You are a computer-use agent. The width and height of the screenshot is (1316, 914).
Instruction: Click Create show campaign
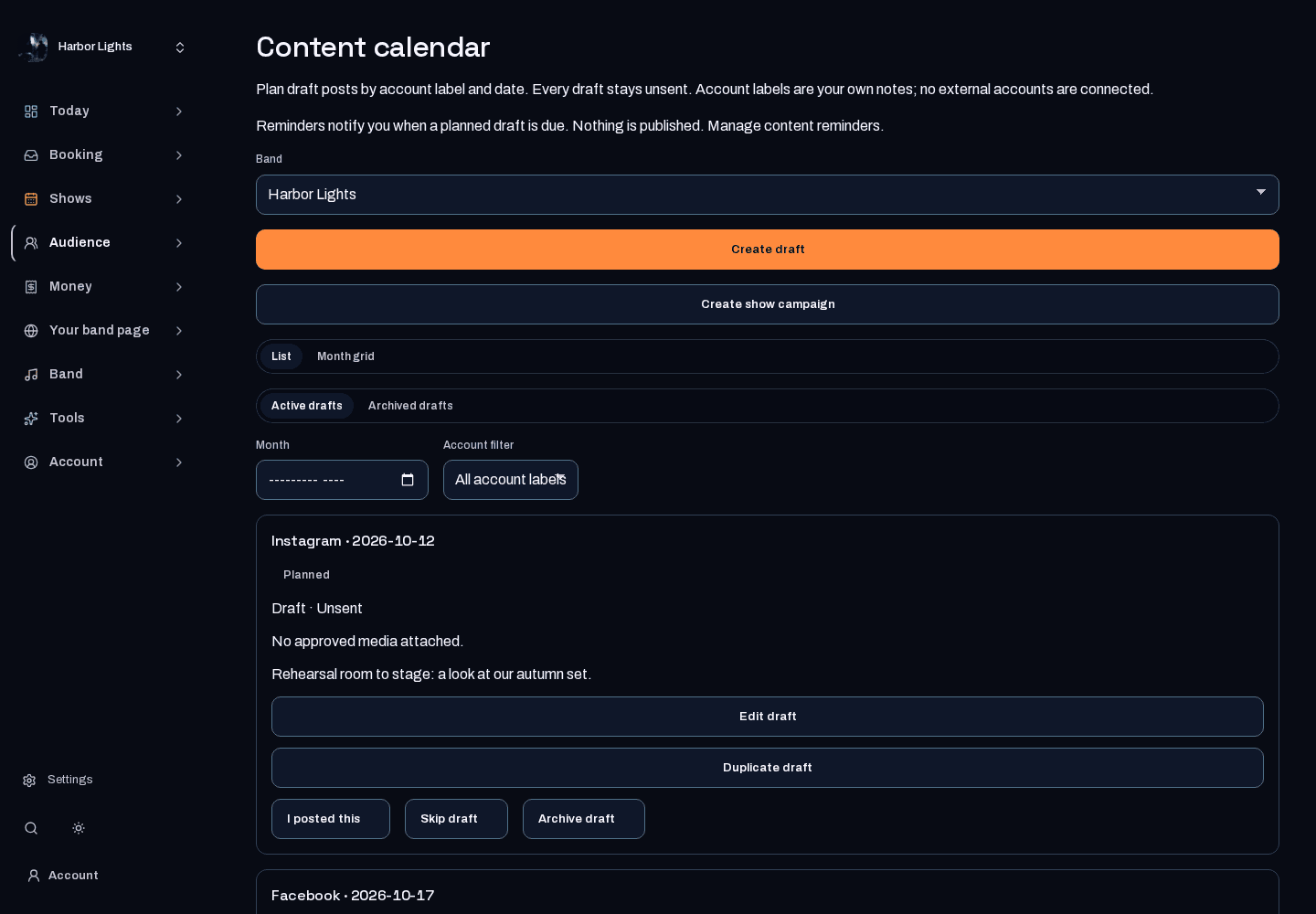tap(768, 304)
